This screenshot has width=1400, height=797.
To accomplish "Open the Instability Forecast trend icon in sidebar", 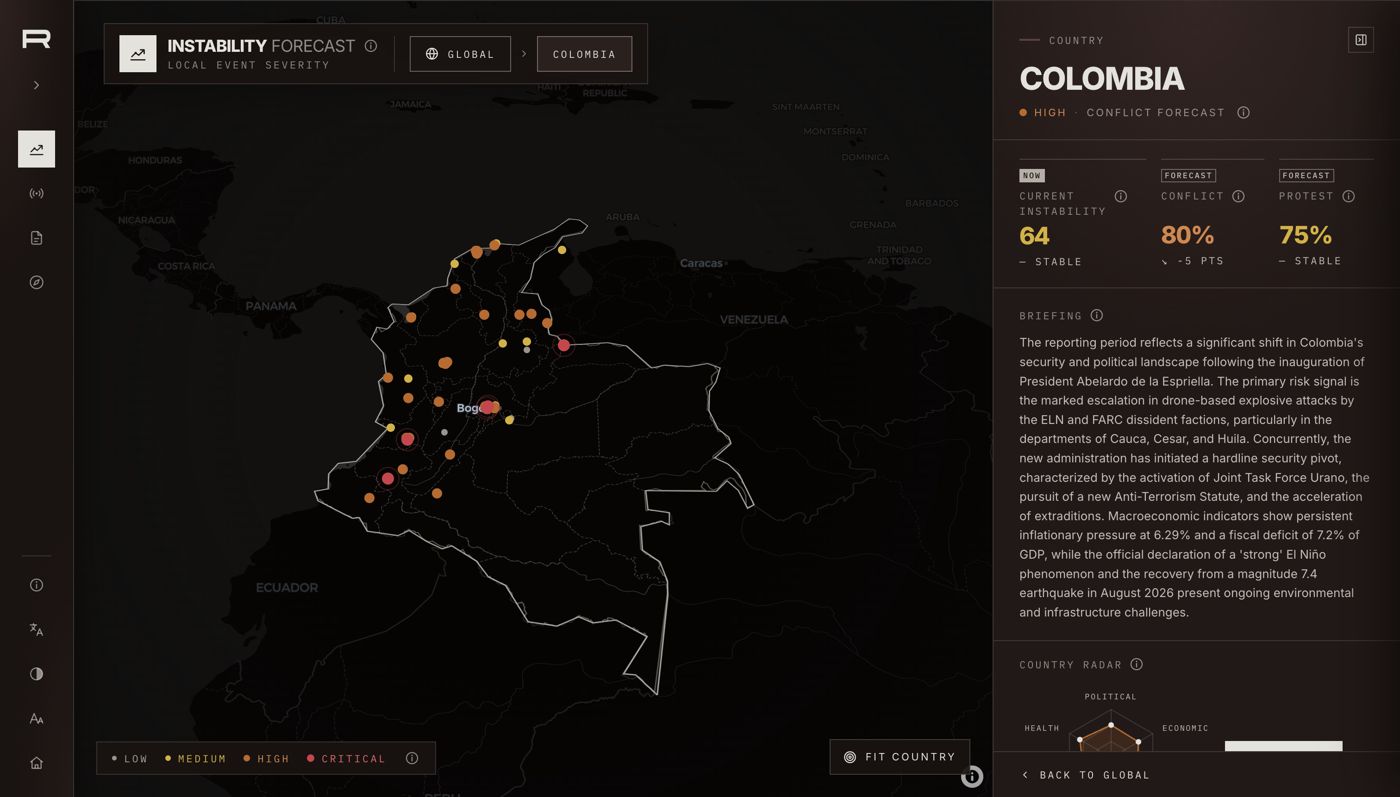I will pos(36,149).
